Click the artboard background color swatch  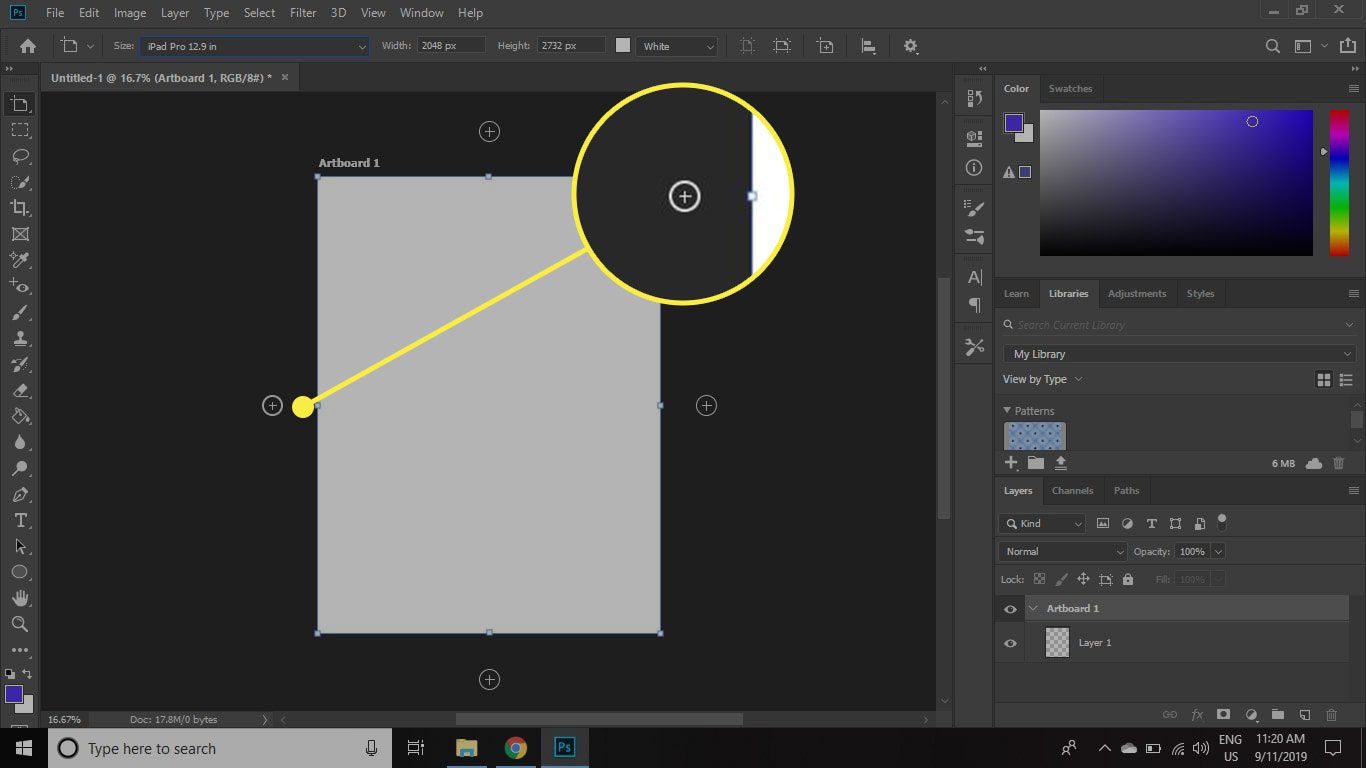click(x=623, y=46)
